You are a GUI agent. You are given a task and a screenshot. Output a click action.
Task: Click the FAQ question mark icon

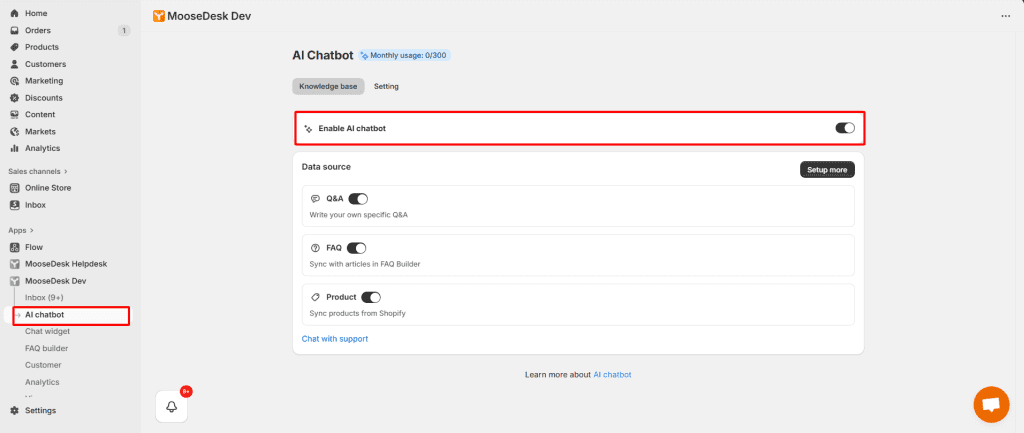315,248
